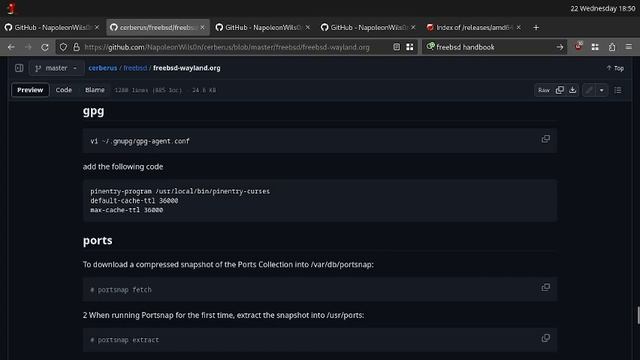
Task: Close the Index of /releases/amd64 tab
Action: pos(518,27)
